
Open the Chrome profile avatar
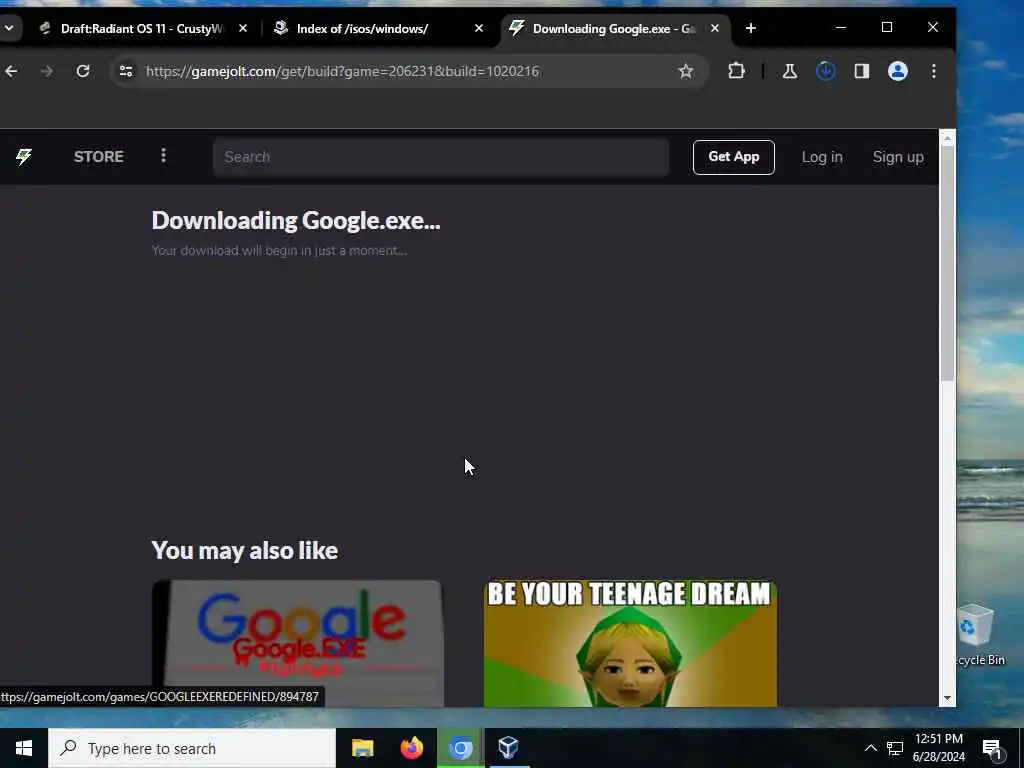(x=897, y=71)
